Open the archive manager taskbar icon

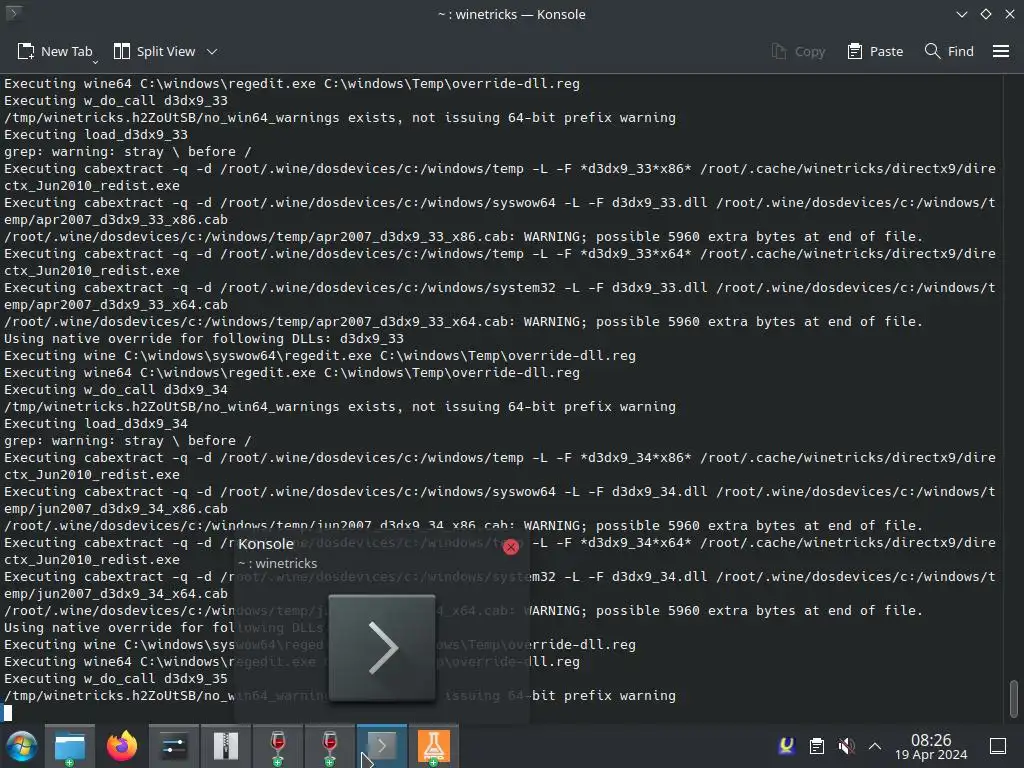(226, 746)
